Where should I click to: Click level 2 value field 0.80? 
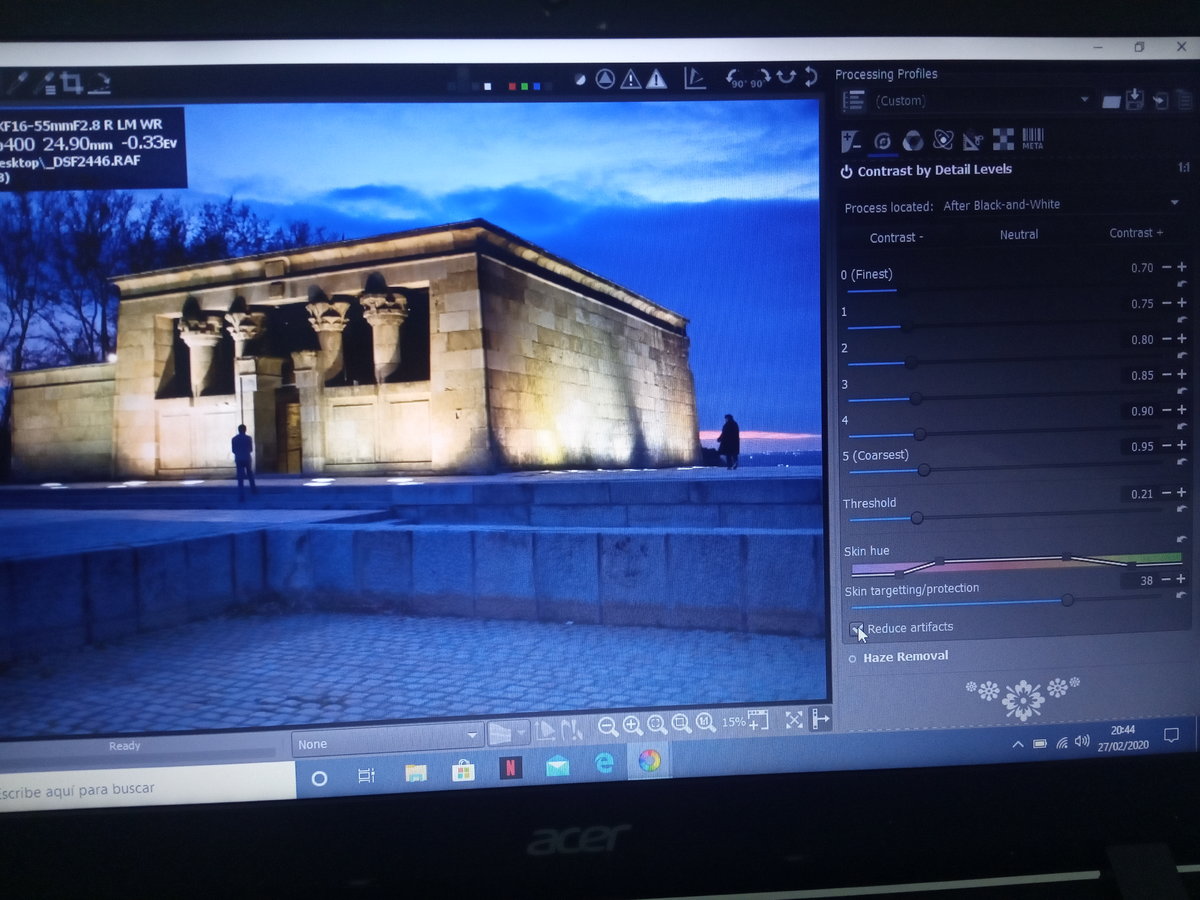click(1141, 340)
